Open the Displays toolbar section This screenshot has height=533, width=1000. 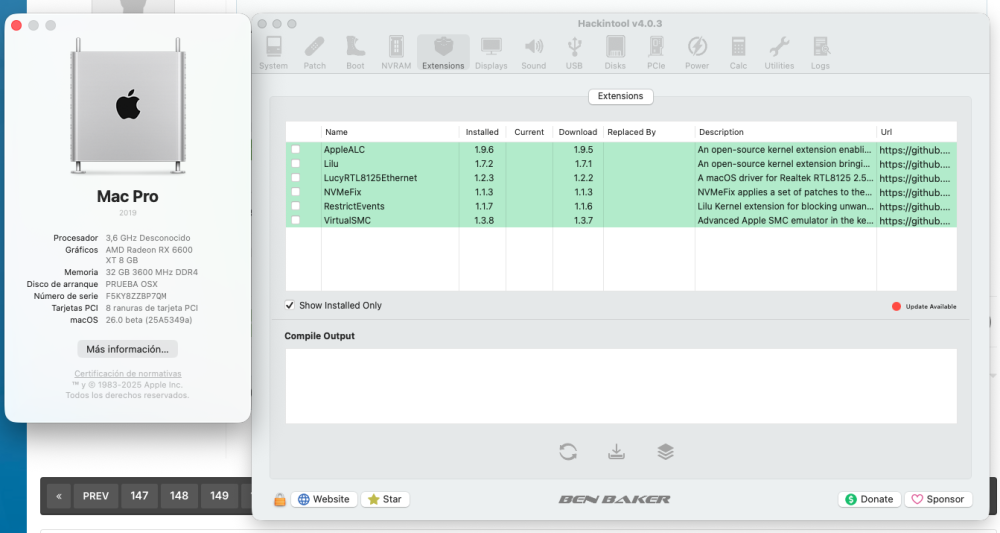(491, 52)
